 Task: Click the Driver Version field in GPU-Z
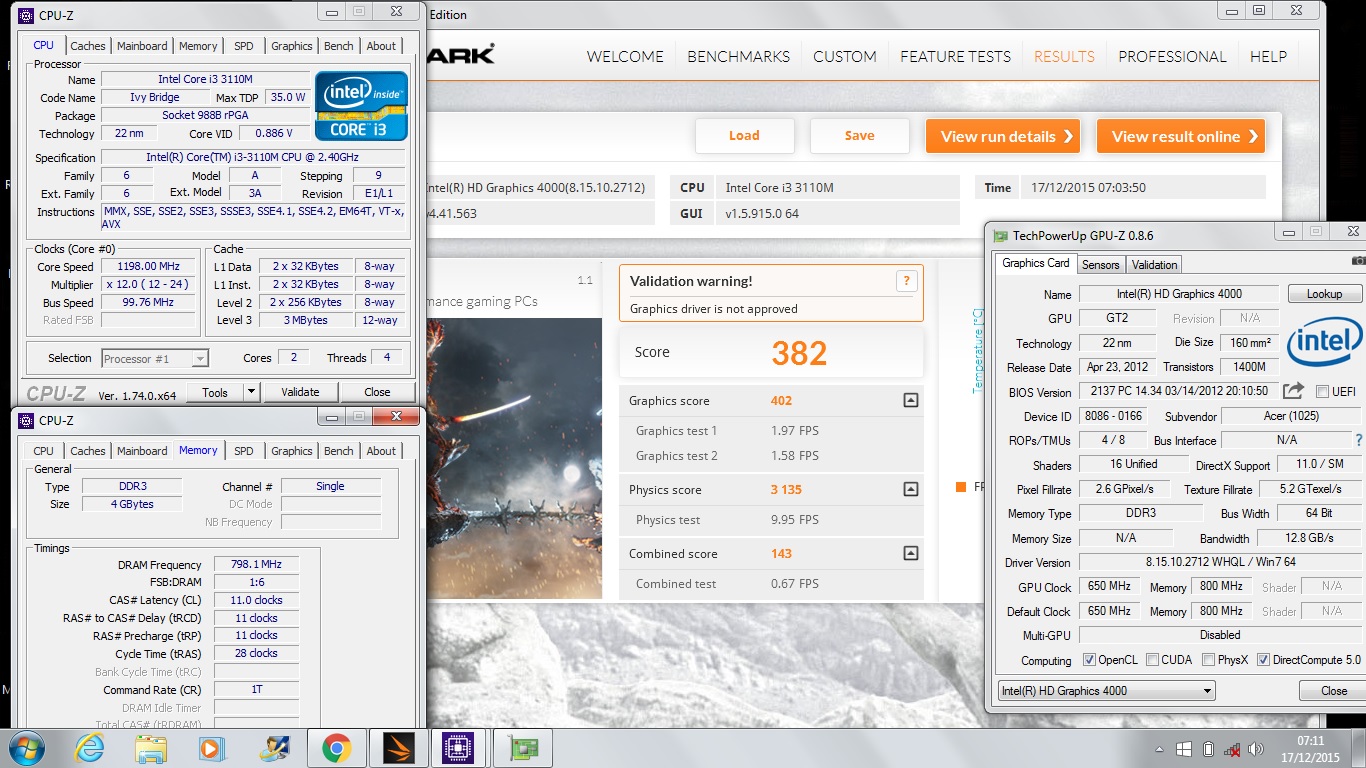pos(1220,563)
